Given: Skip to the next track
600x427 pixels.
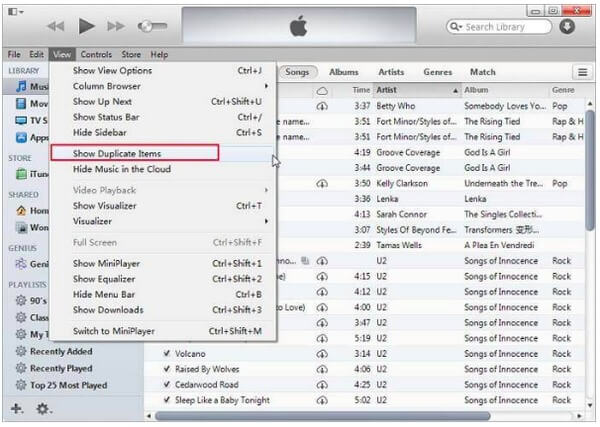Looking at the screenshot, I should pos(116,26).
